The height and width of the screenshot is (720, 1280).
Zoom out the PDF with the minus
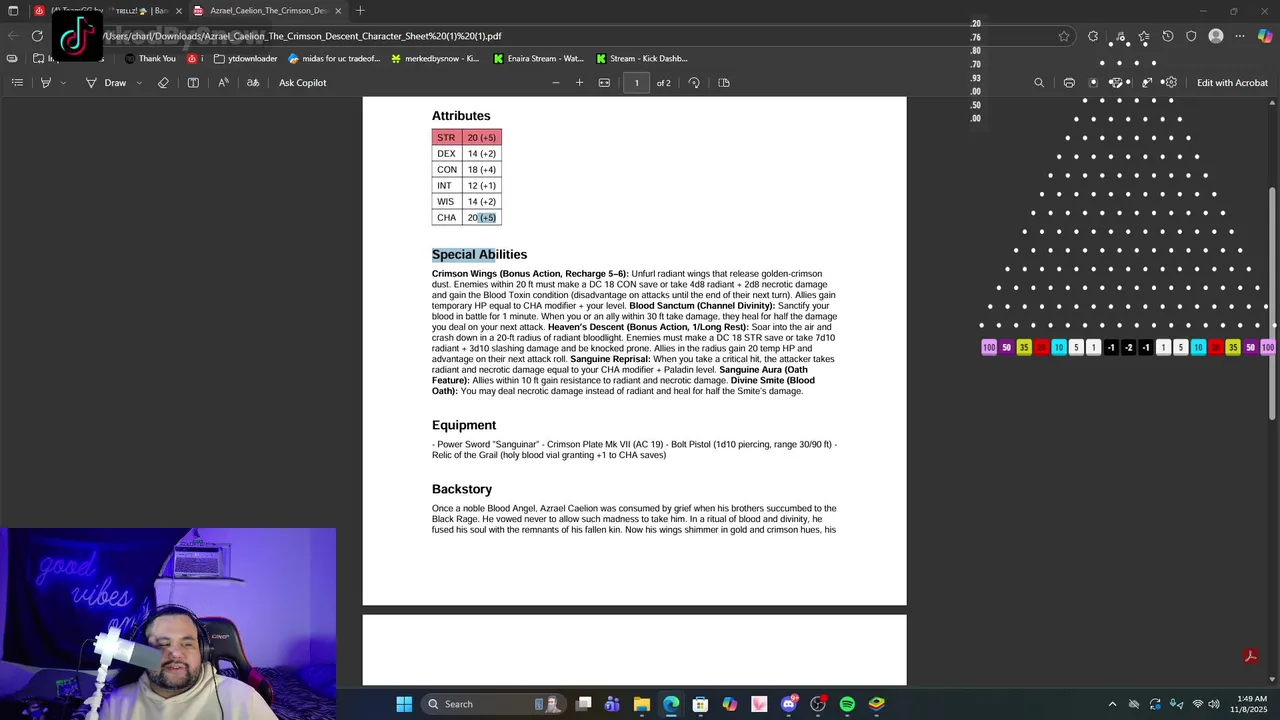556,83
